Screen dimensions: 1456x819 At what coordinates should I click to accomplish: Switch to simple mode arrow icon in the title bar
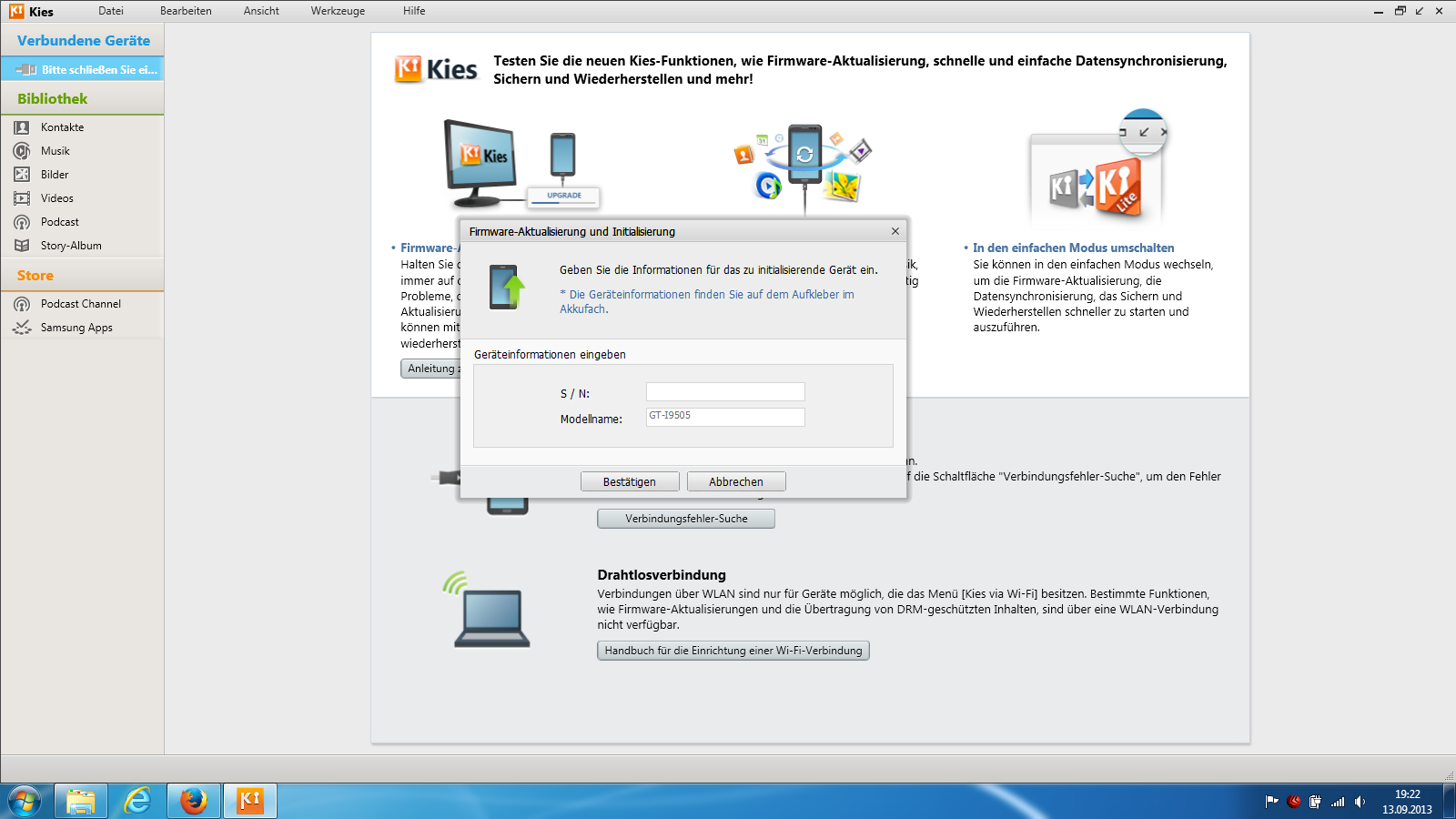[1420, 11]
